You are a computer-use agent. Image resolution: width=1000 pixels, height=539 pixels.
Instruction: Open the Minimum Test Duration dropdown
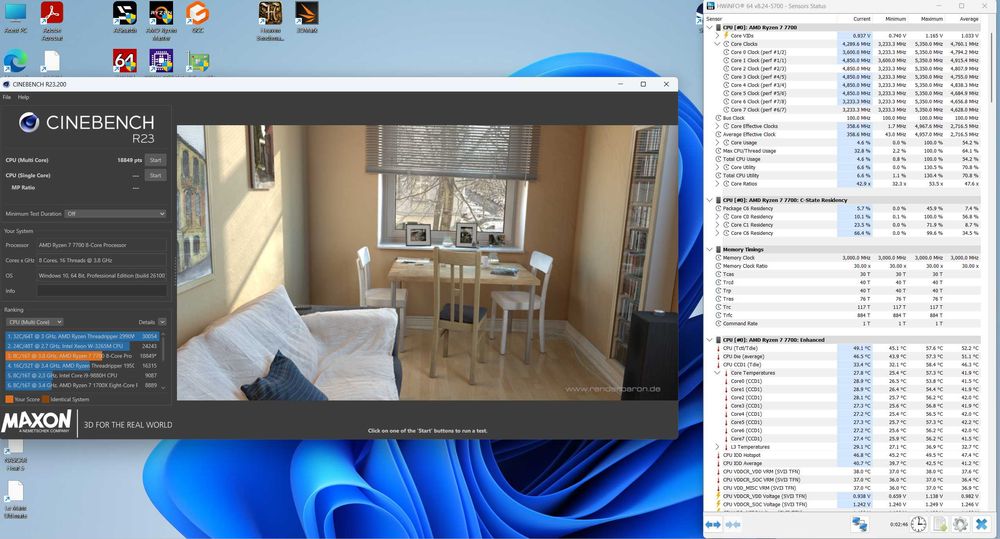coord(115,214)
